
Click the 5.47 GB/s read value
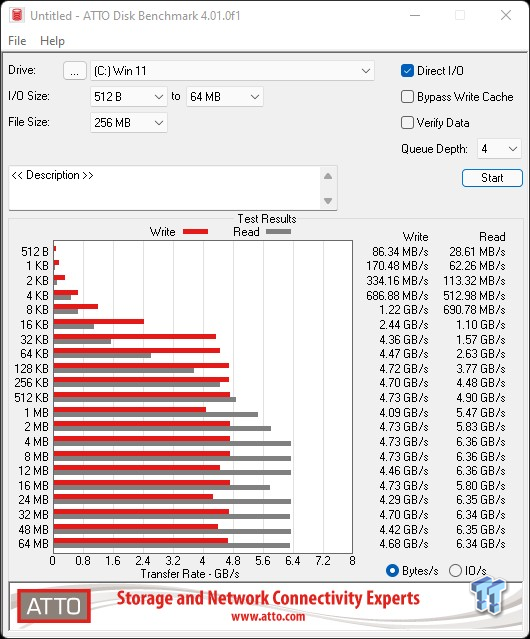pyautogui.click(x=481, y=413)
